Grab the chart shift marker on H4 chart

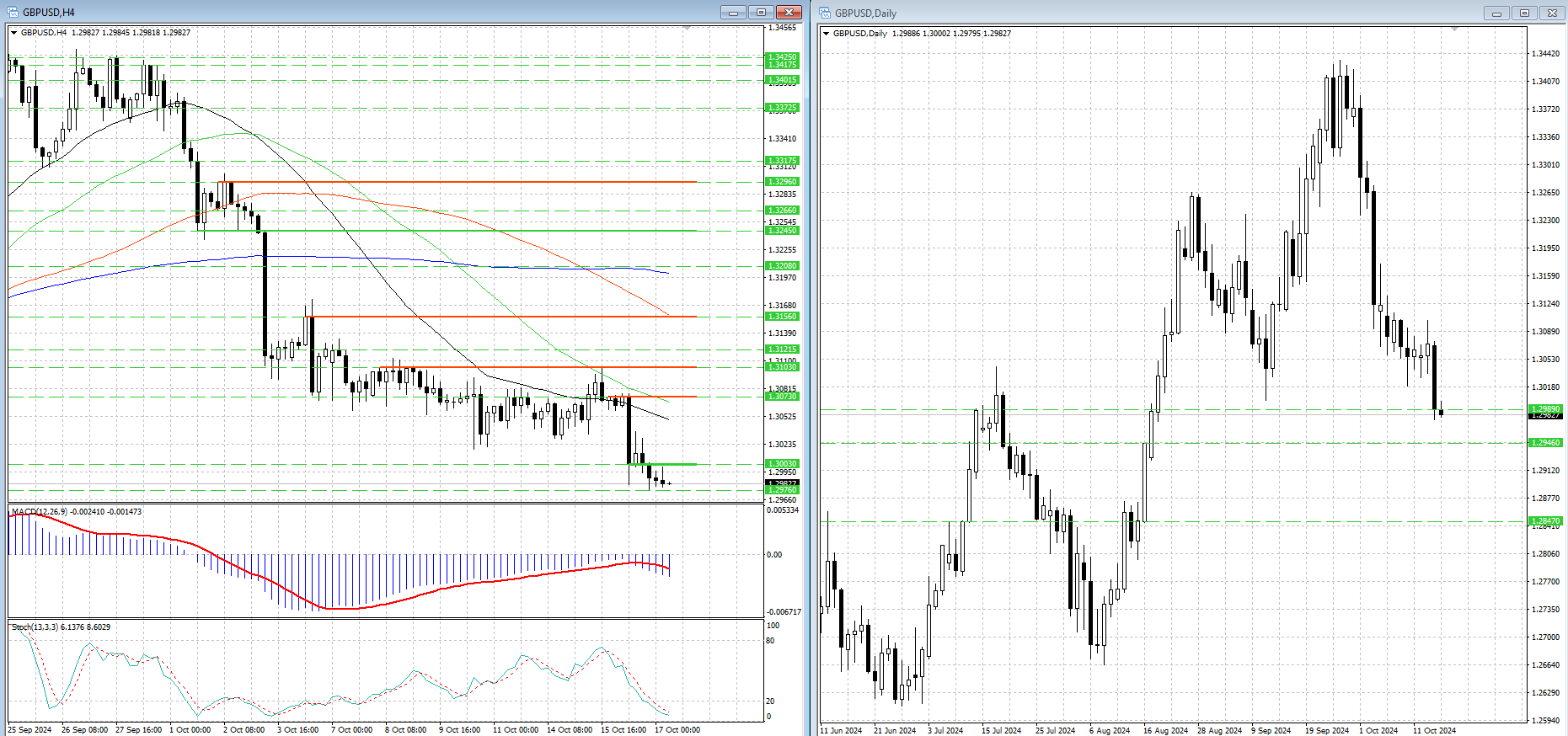(x=687, y=29)
